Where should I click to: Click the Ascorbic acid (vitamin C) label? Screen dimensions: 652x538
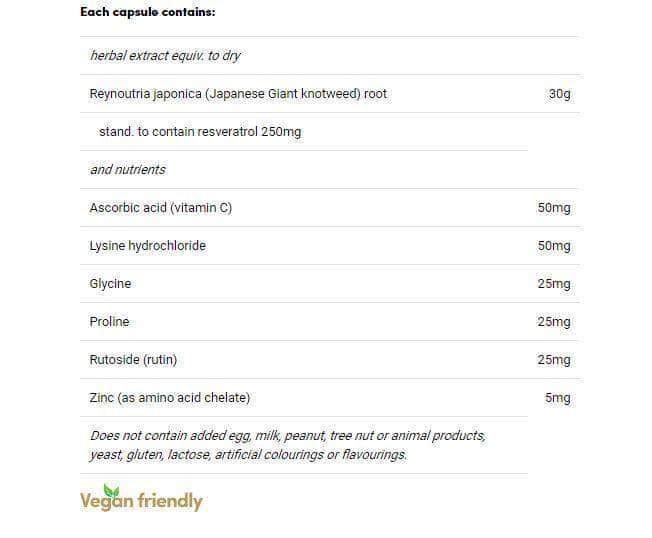161,208
